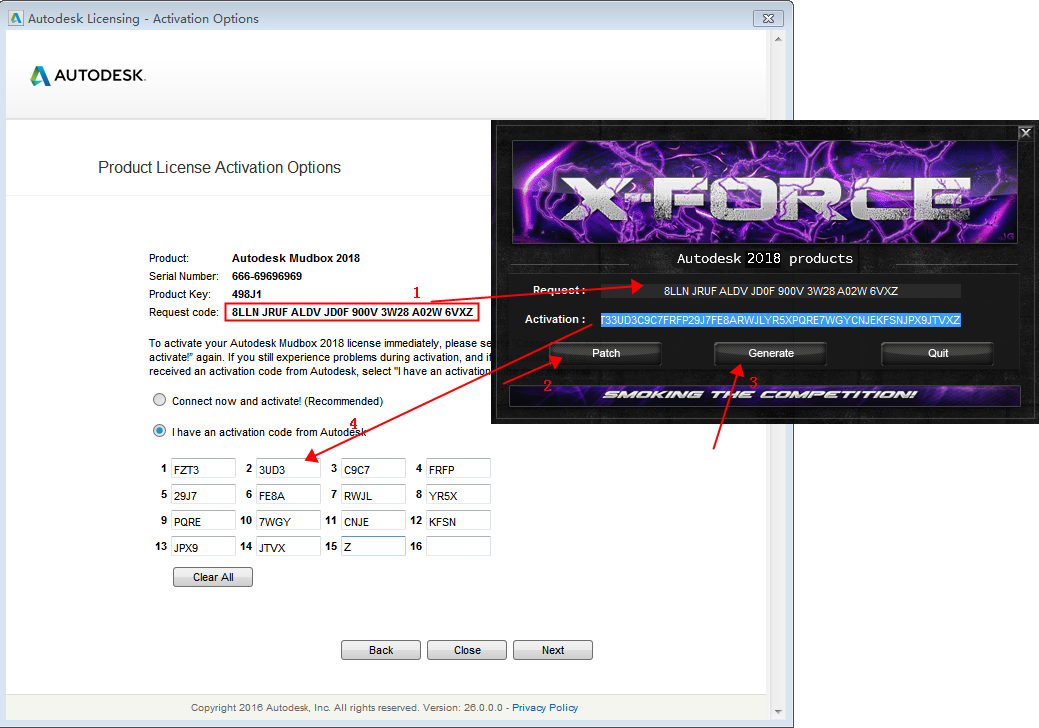Click the Autodesk logo in the header

click(88, 76)
